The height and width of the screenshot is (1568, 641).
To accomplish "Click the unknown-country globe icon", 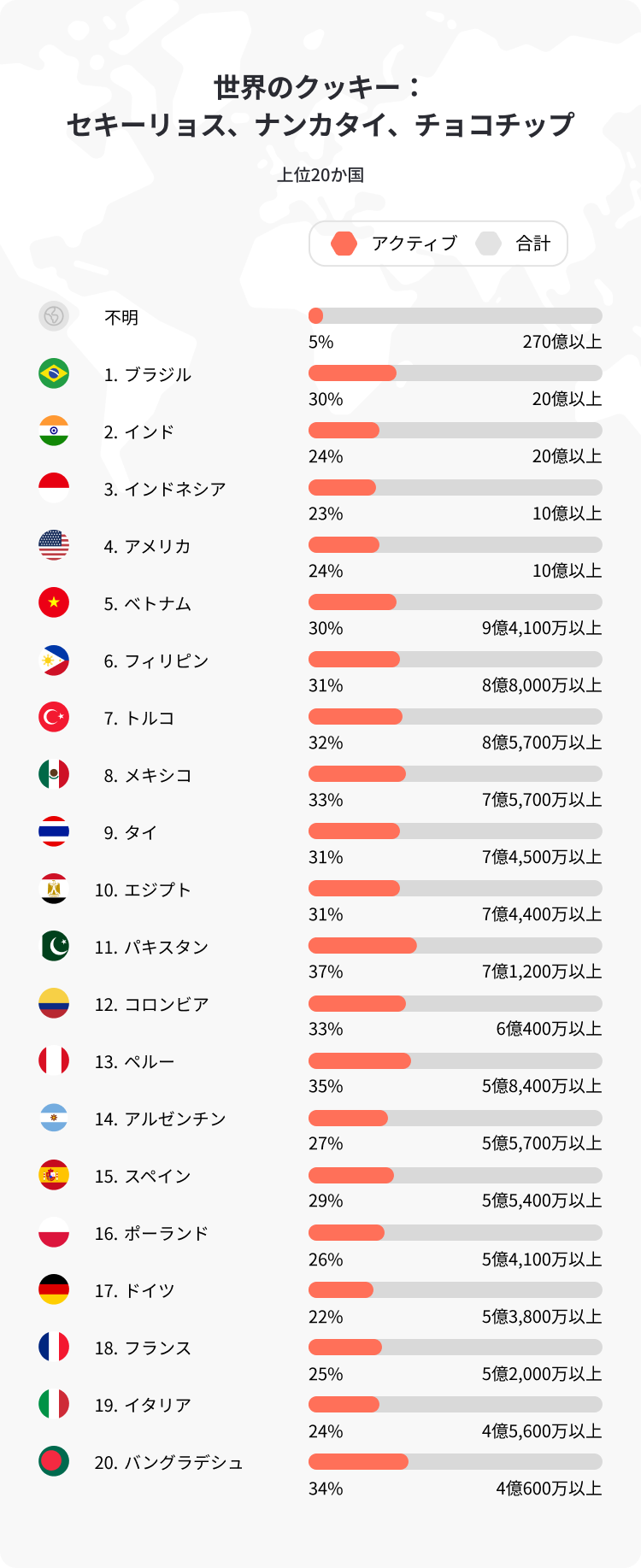I will (x=54, y=316).
